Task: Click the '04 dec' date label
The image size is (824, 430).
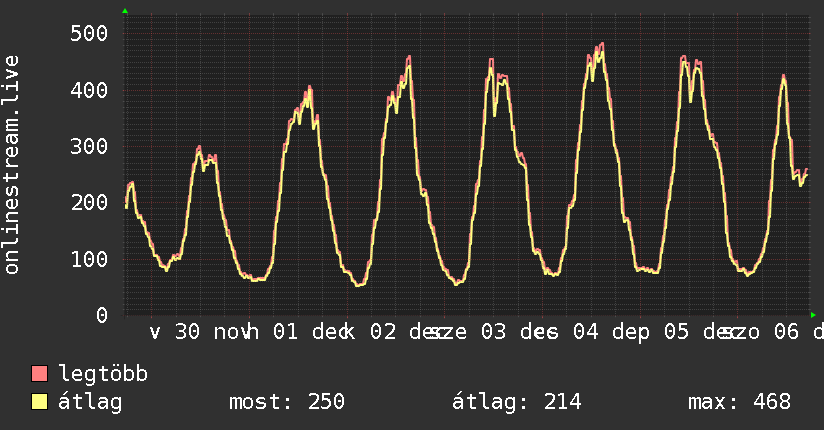Action: tap(611, 332)
